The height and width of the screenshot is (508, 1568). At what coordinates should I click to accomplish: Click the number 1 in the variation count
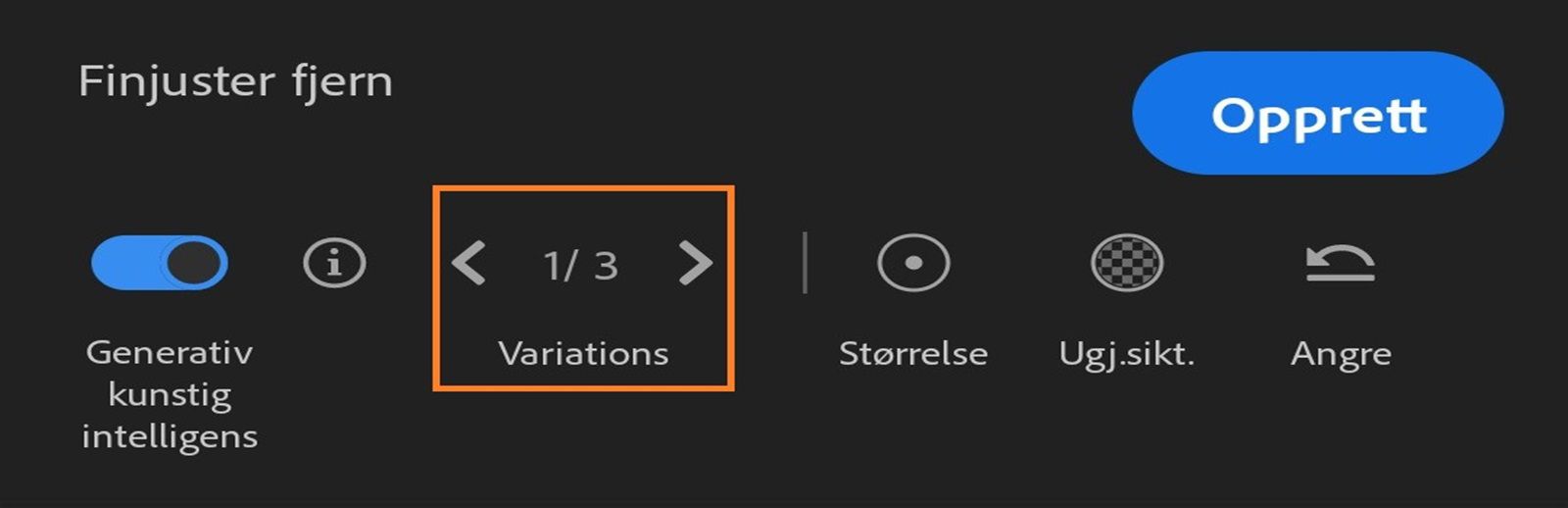point(554,265)
